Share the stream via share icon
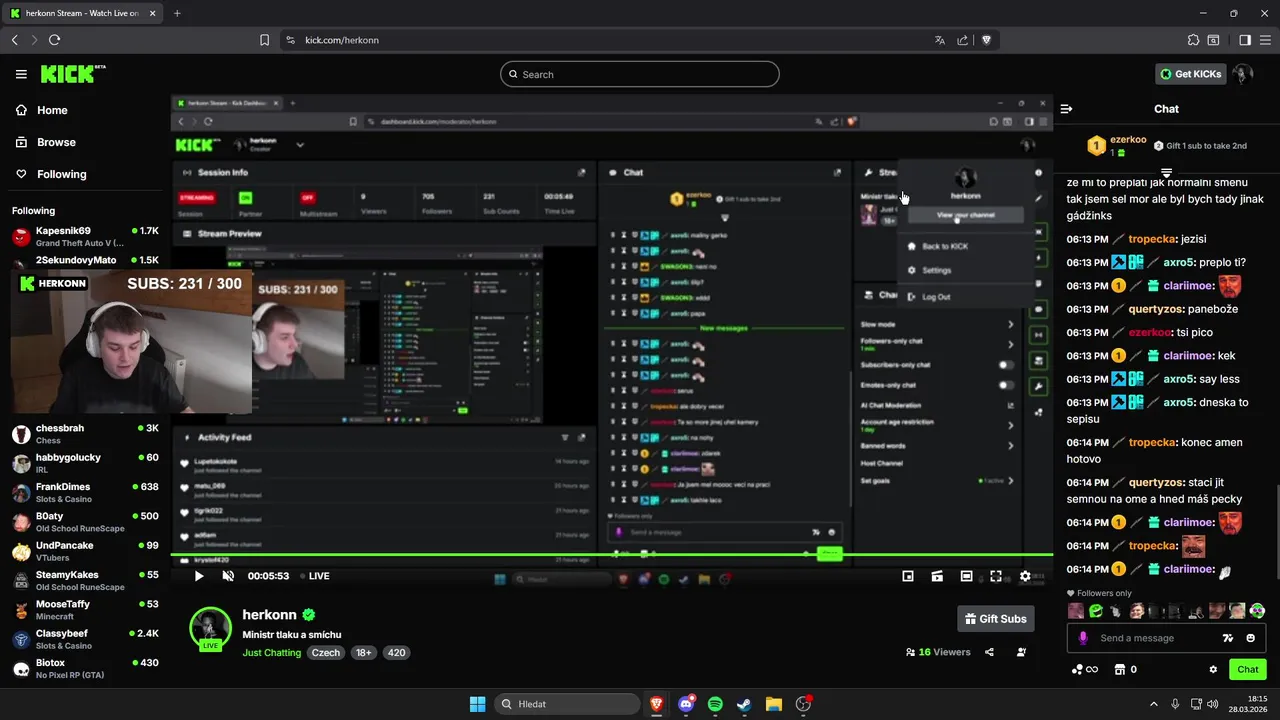The height and width of the screenshot is (720, 1280). (x=989, y=652)
